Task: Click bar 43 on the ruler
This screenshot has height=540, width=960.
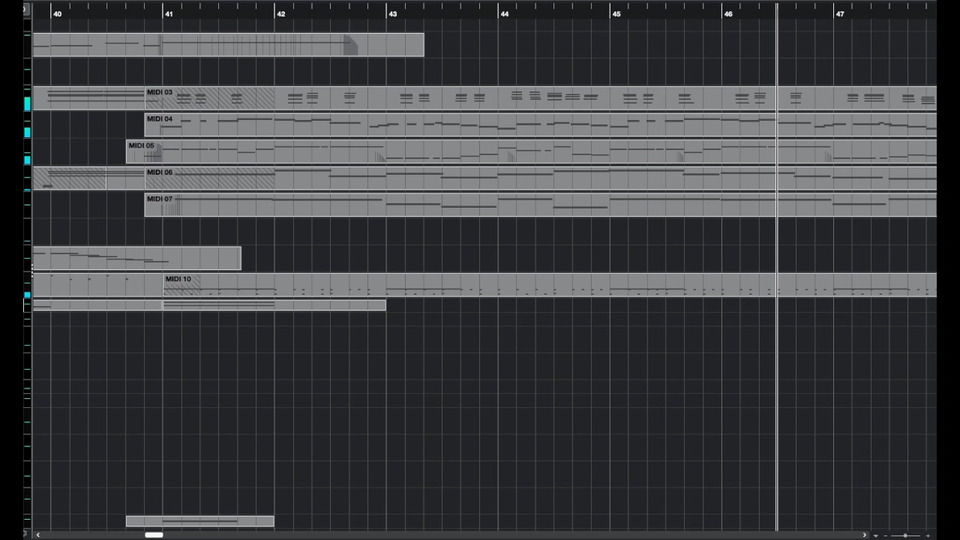Action: point(392,13)
